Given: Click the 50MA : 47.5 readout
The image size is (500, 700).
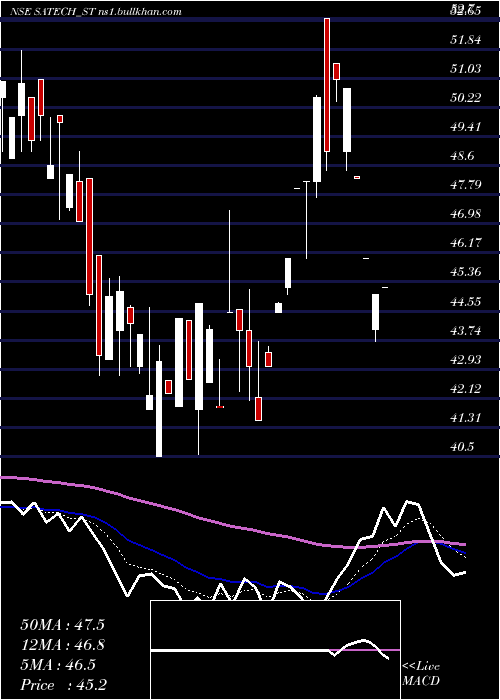Looking at the screenshot, I should [62, 625].
